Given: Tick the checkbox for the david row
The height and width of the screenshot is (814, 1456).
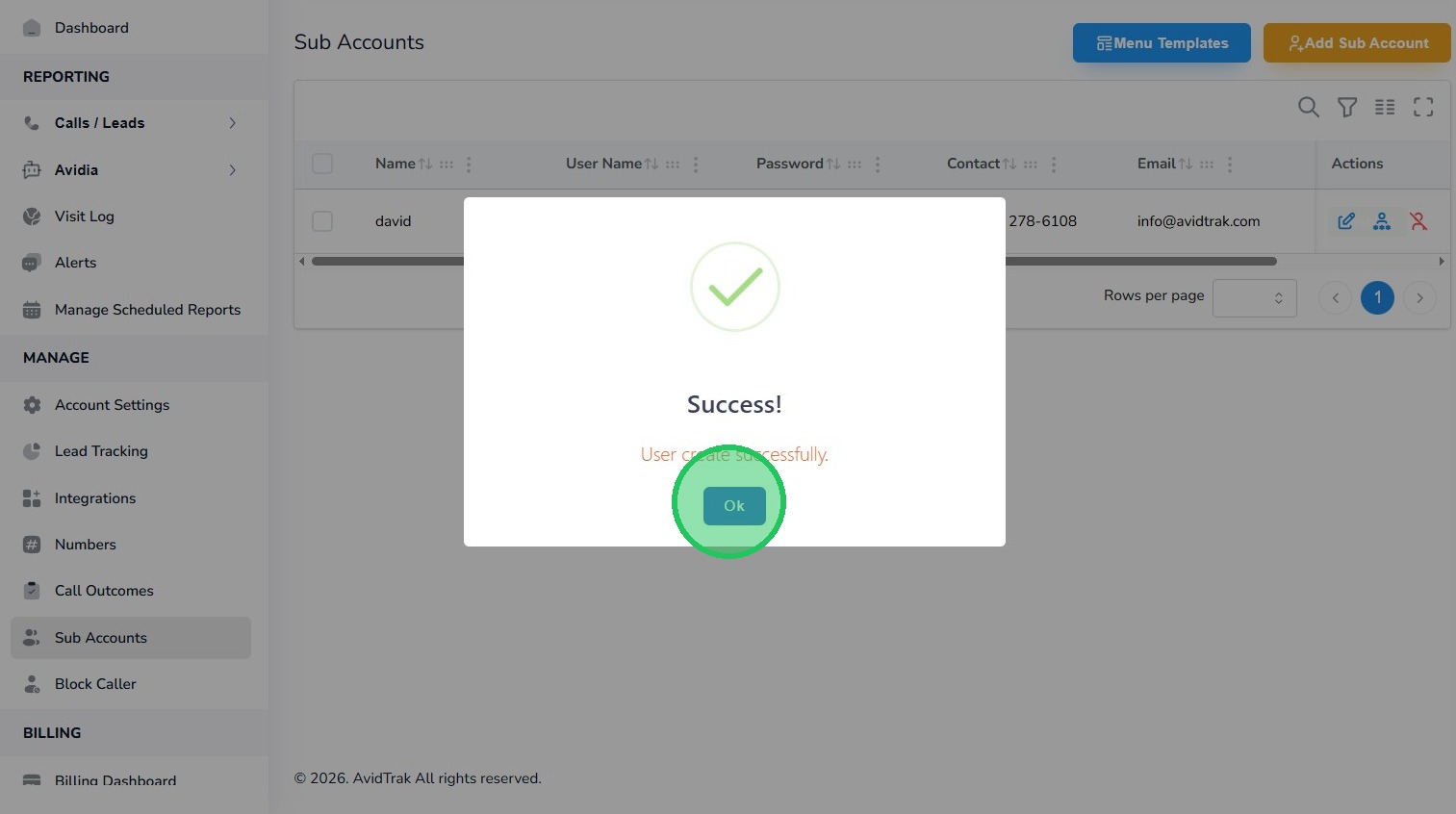Looking at the screenshot, I should click(x=322, y=221).
